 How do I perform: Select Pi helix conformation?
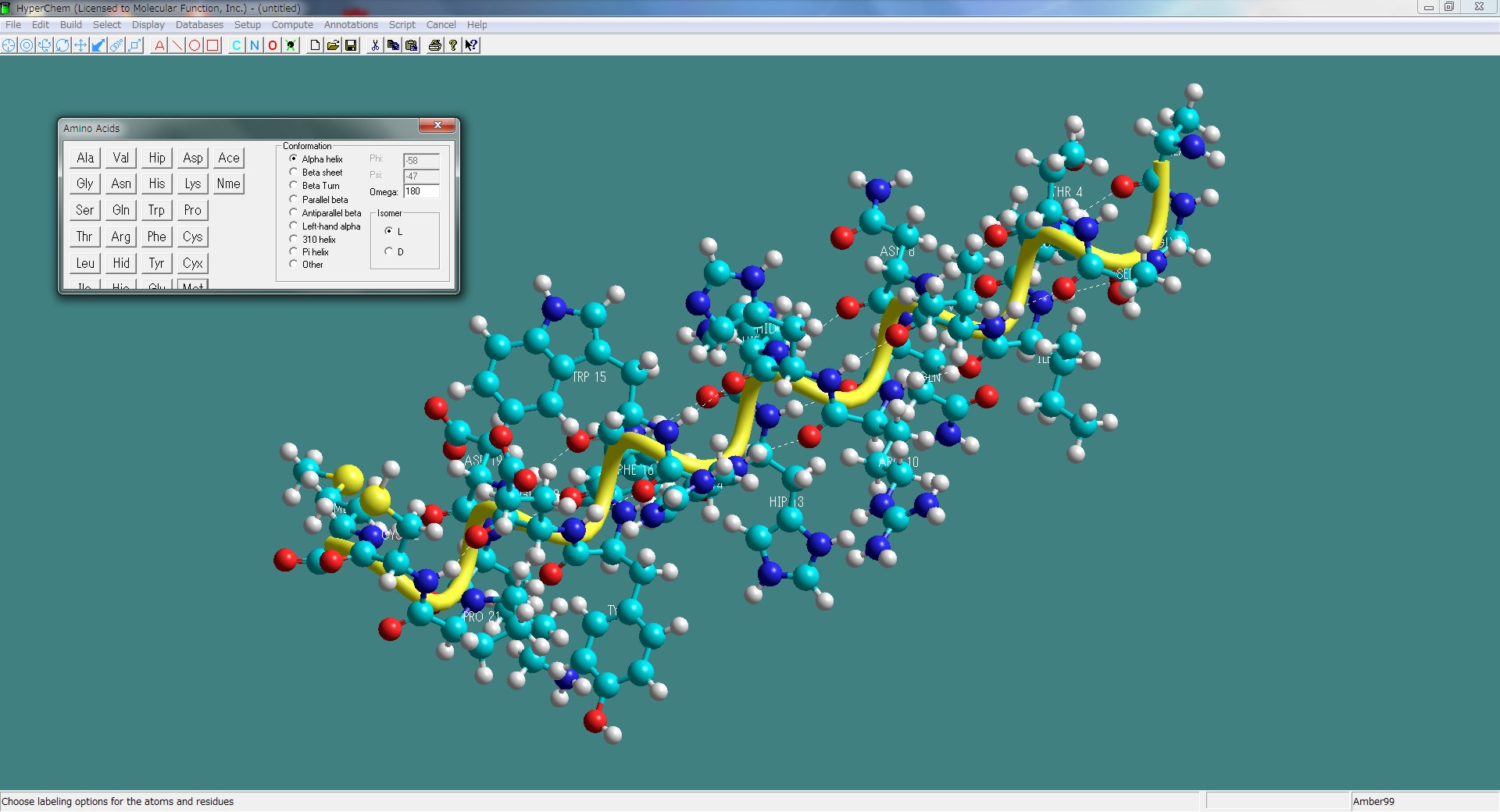point(309,252)
